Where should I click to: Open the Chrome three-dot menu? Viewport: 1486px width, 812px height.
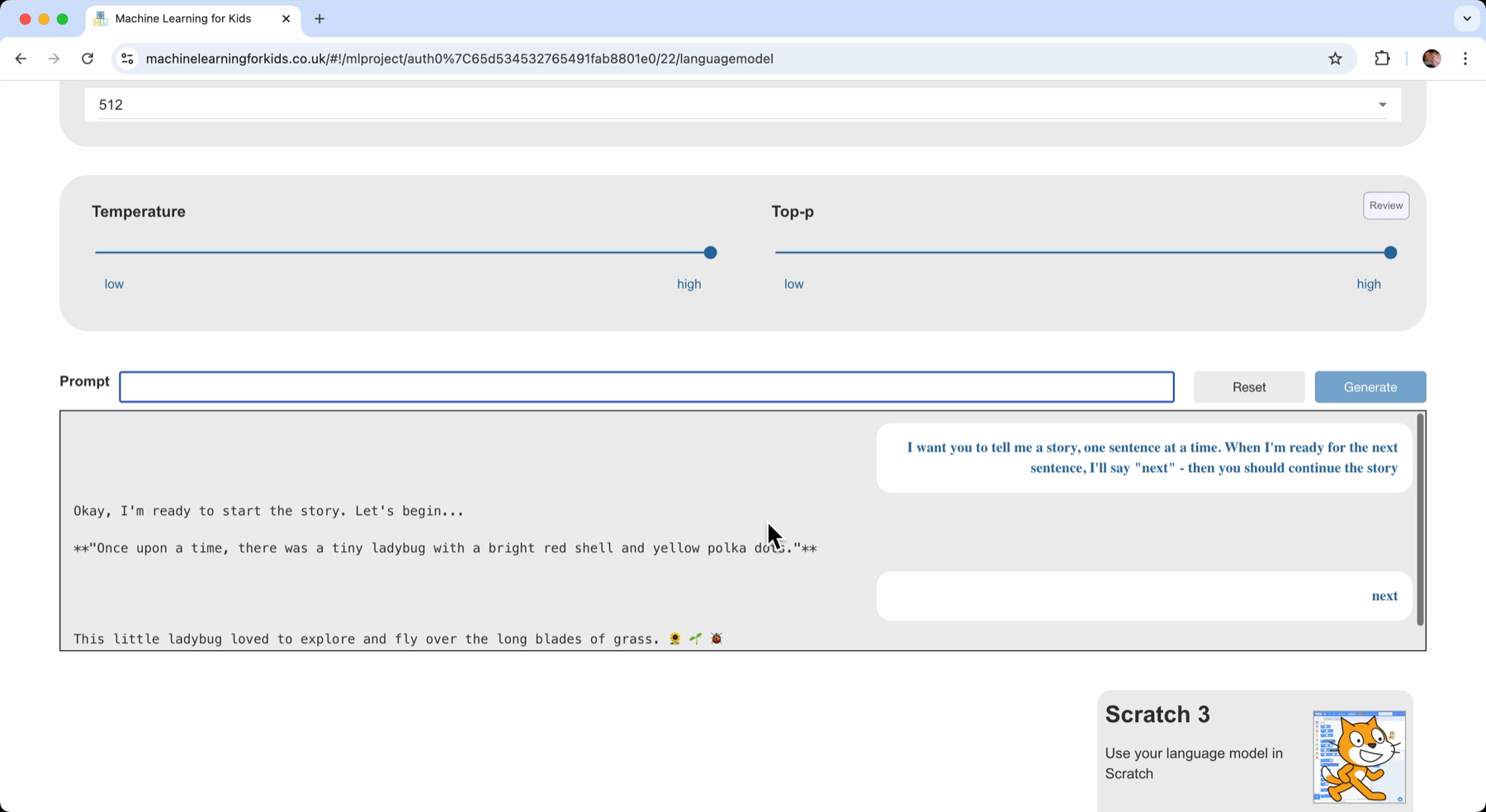click(x=1465, y=59)
